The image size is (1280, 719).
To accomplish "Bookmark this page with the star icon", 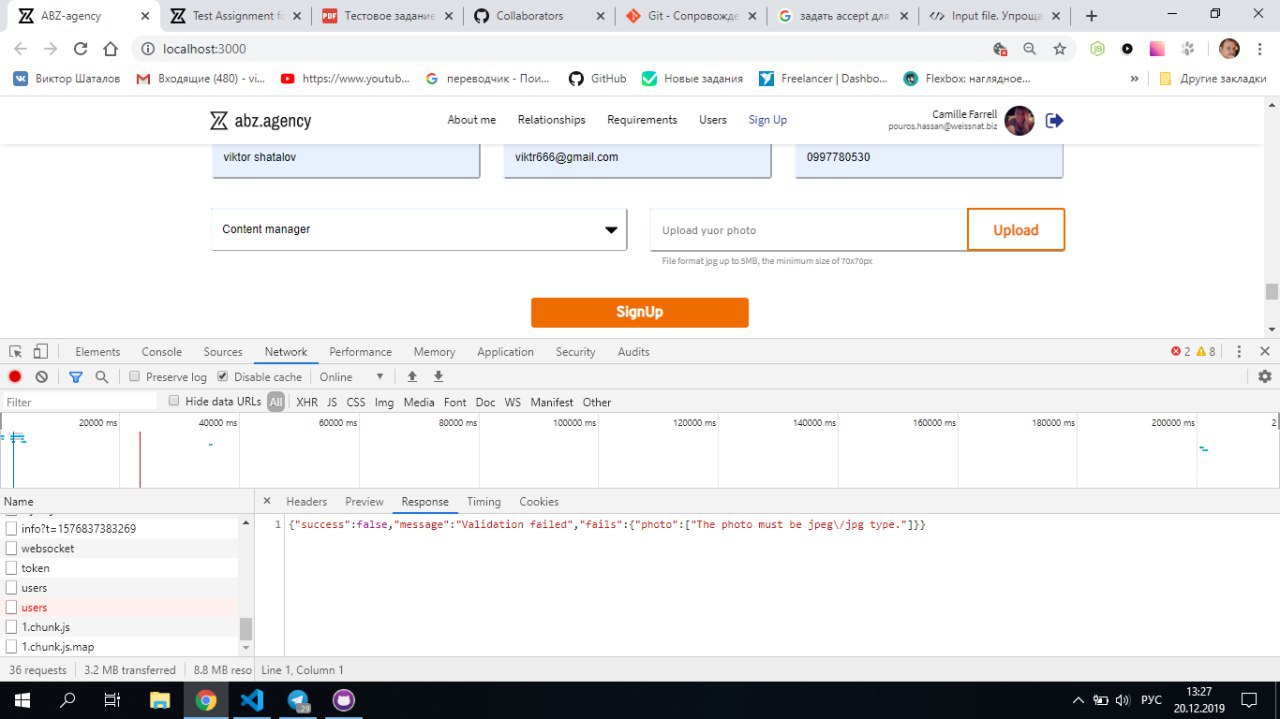I will pos(1059,49).
